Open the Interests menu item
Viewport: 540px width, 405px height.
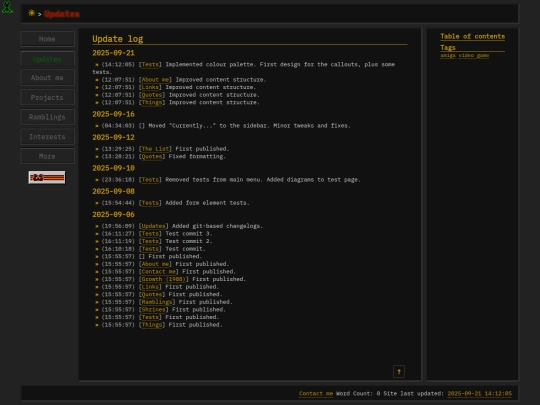(x=47, y=137)
